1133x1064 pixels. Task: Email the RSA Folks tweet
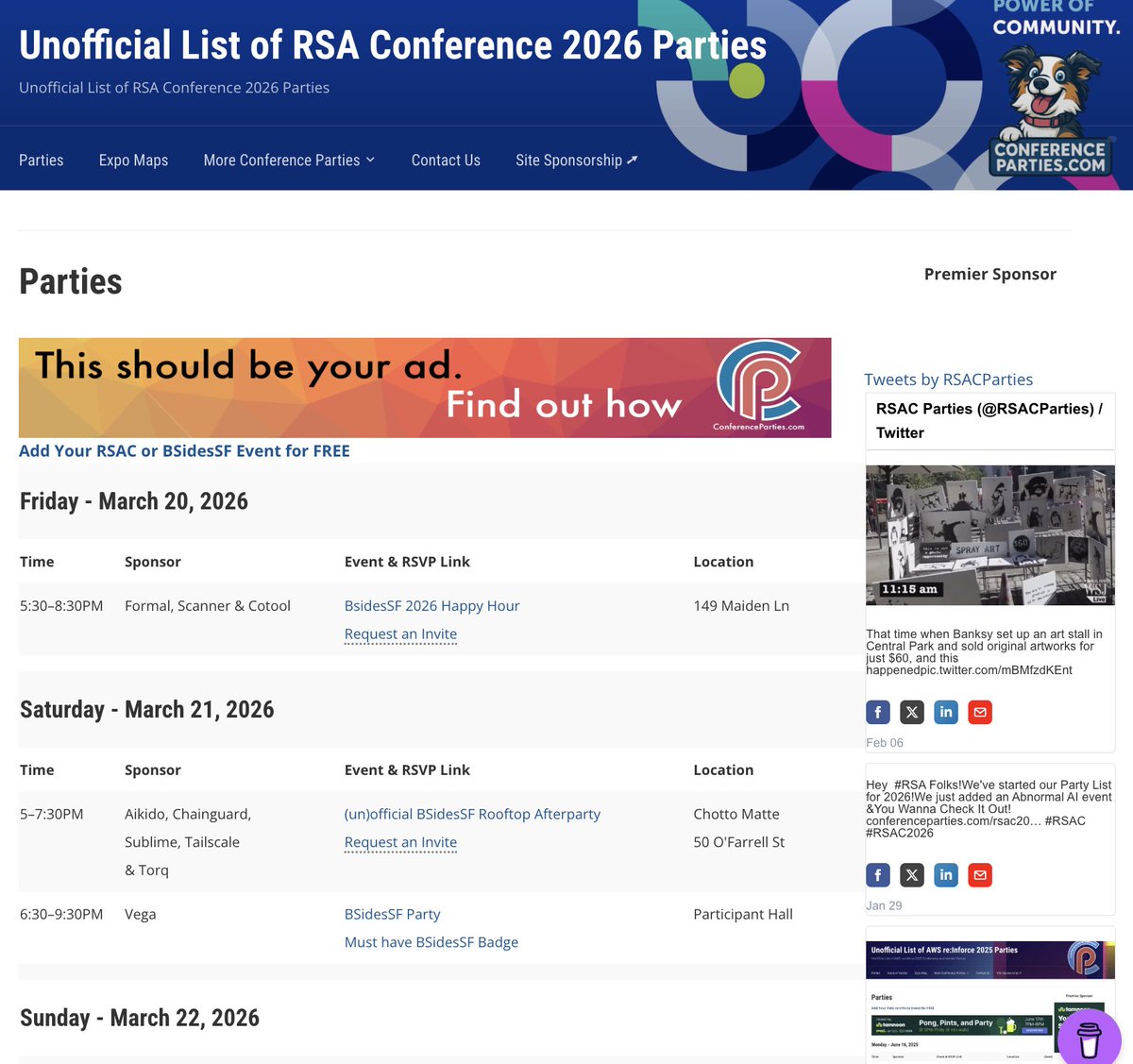click(980, 875)
